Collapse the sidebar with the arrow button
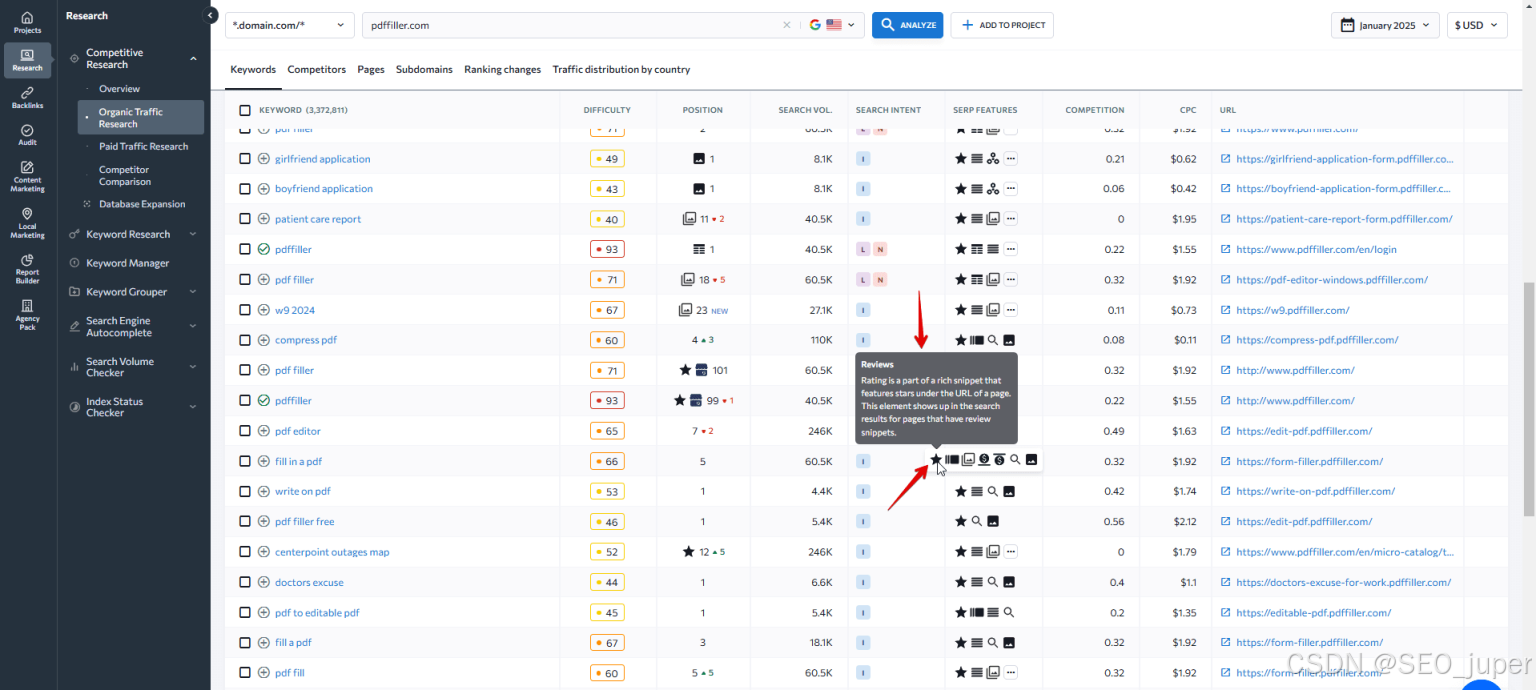The height and width of the screenshot is (690, 1536). coord(210,15)
